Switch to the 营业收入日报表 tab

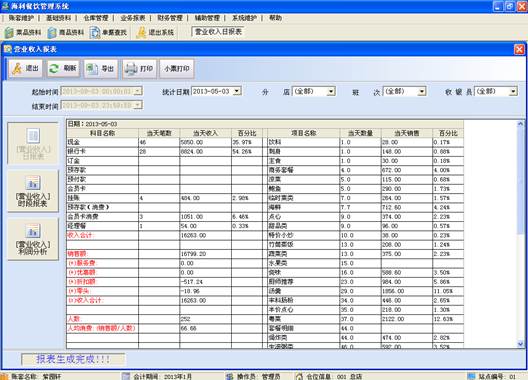point(218,32)
